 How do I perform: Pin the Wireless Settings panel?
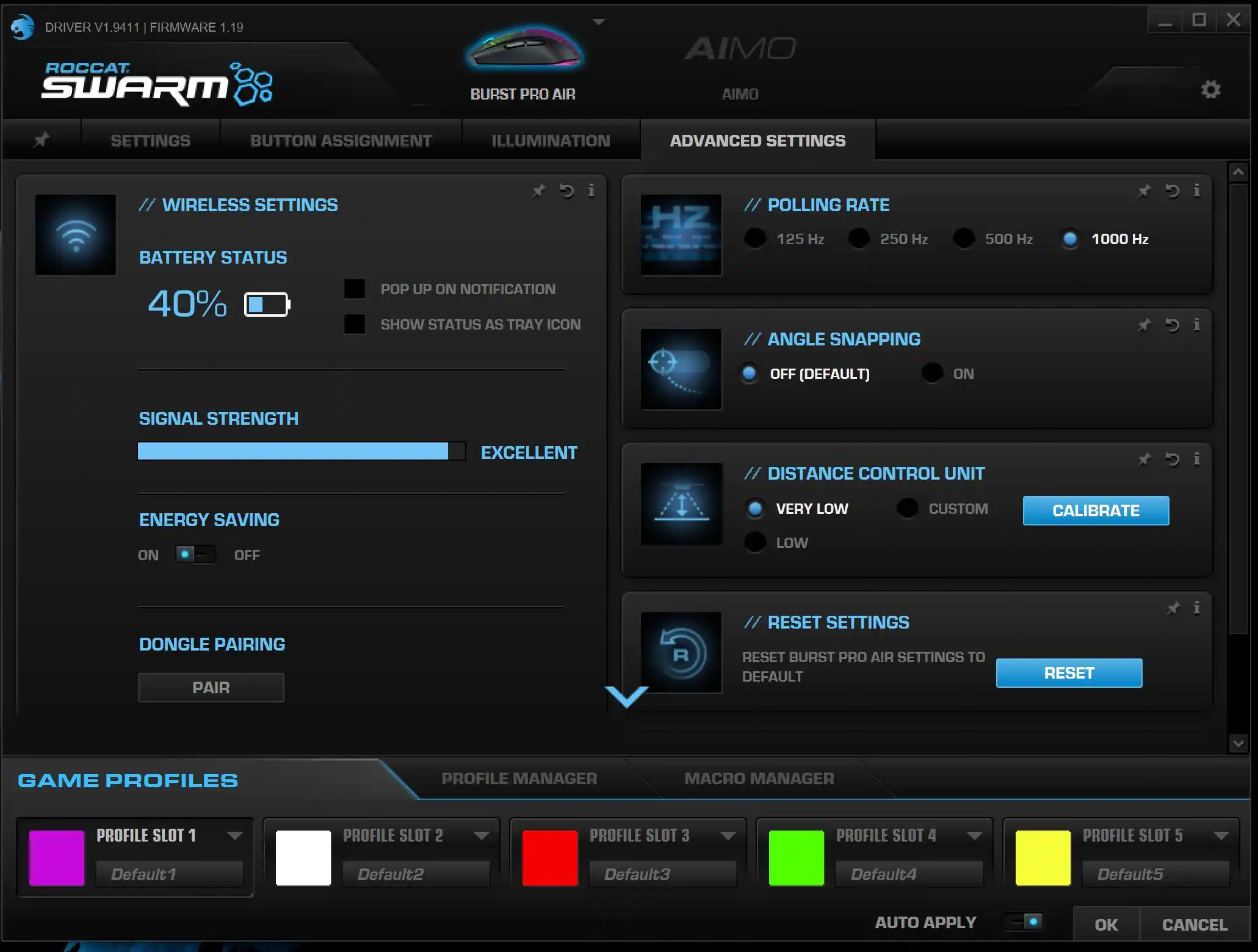coord(538,191)
